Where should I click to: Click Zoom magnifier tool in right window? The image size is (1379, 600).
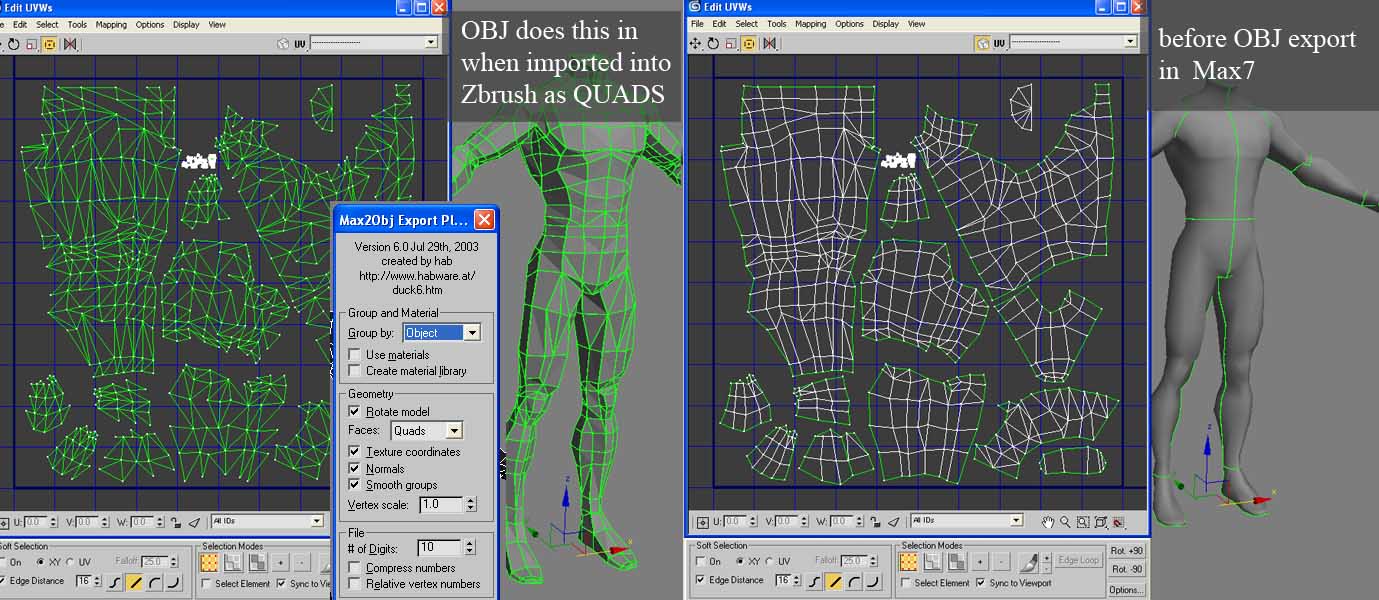[1065, 522]
